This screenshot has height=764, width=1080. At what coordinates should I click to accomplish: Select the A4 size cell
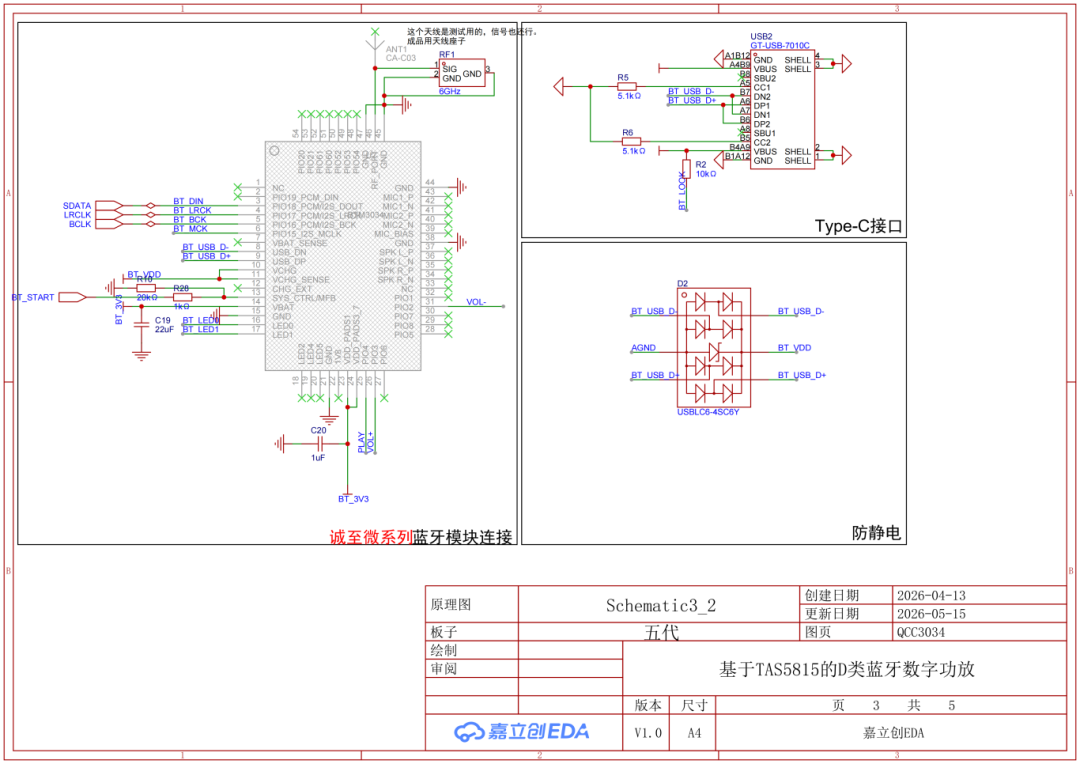(x=694, y=733)
